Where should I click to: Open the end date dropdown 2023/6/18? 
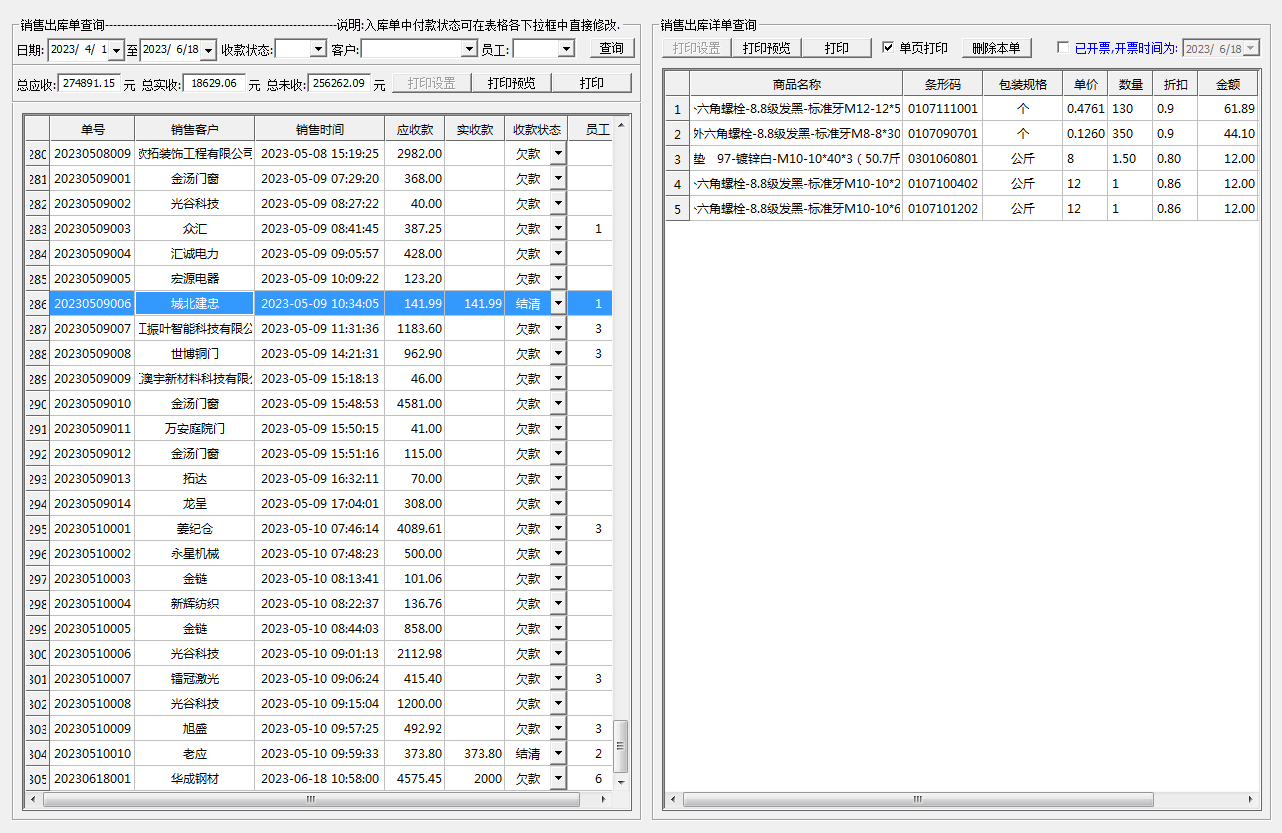(x=208, y=49)
